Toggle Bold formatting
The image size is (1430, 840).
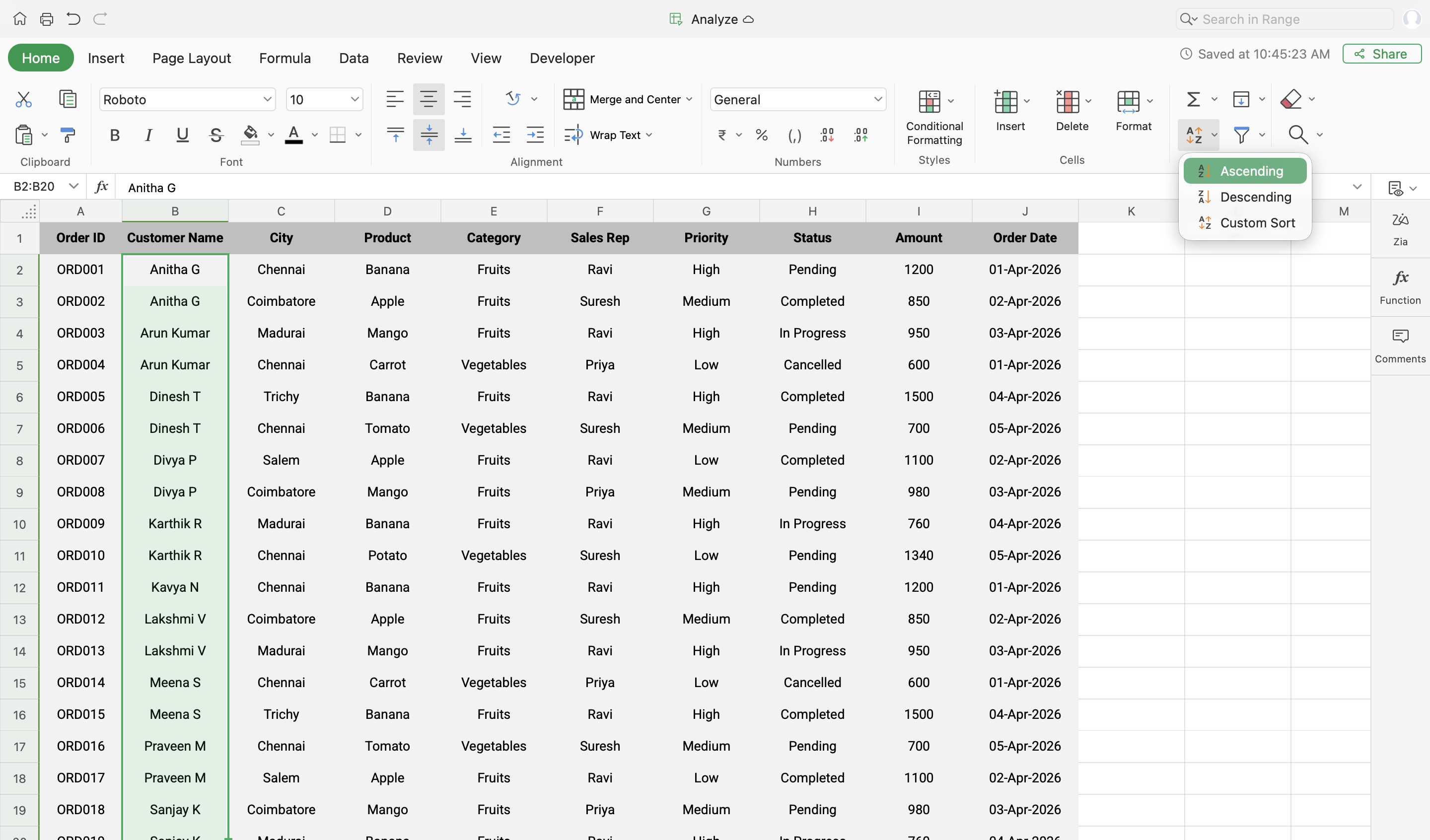115,135
